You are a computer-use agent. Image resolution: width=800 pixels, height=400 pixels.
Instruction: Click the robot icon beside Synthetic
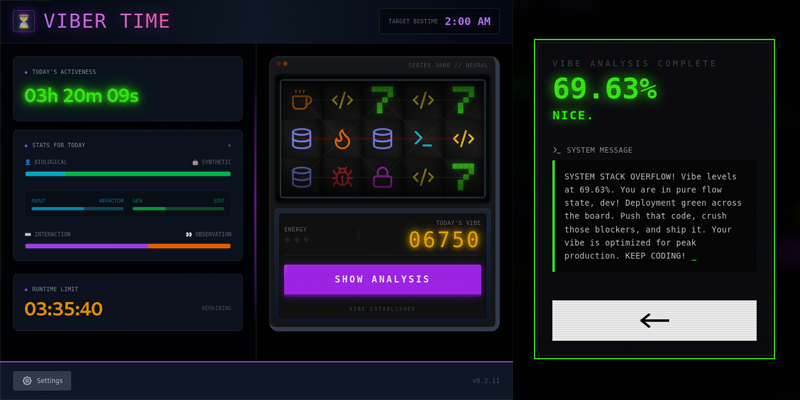click(195, 162)
